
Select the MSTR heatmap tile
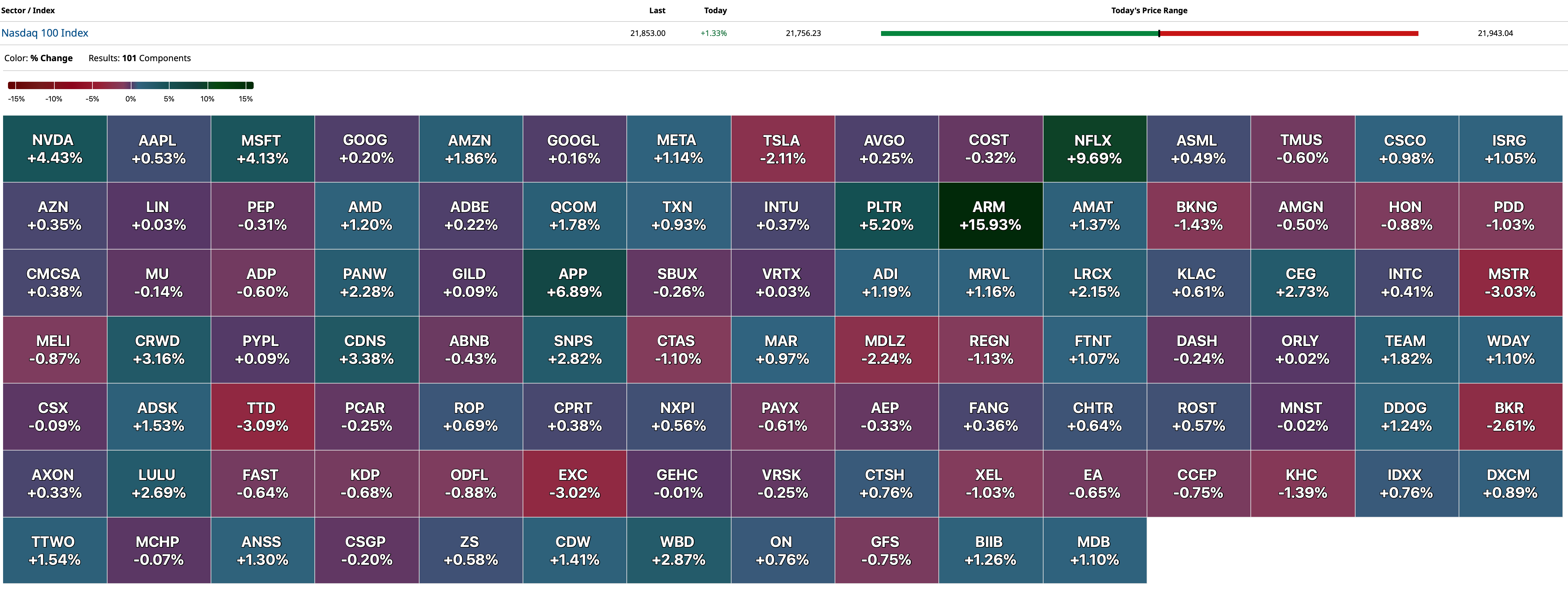[1510, 283]
